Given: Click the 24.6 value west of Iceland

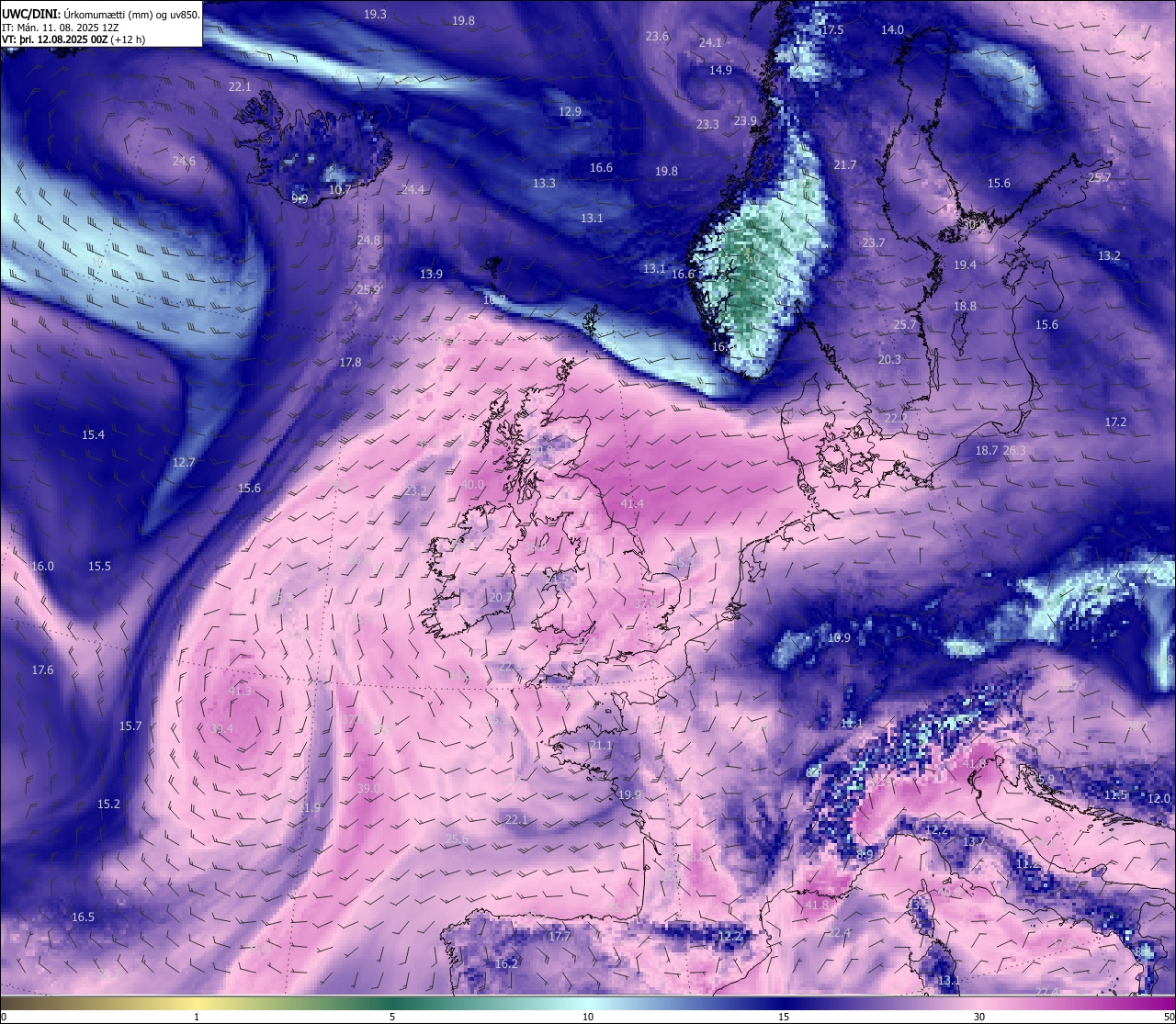Looking at the screenshot, I should click(184, 161).
